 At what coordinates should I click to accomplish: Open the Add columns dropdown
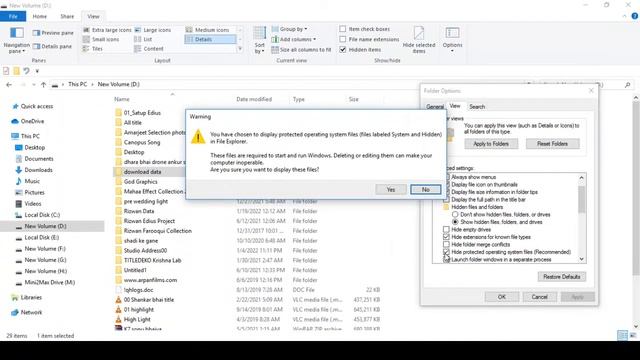[294, 39]
